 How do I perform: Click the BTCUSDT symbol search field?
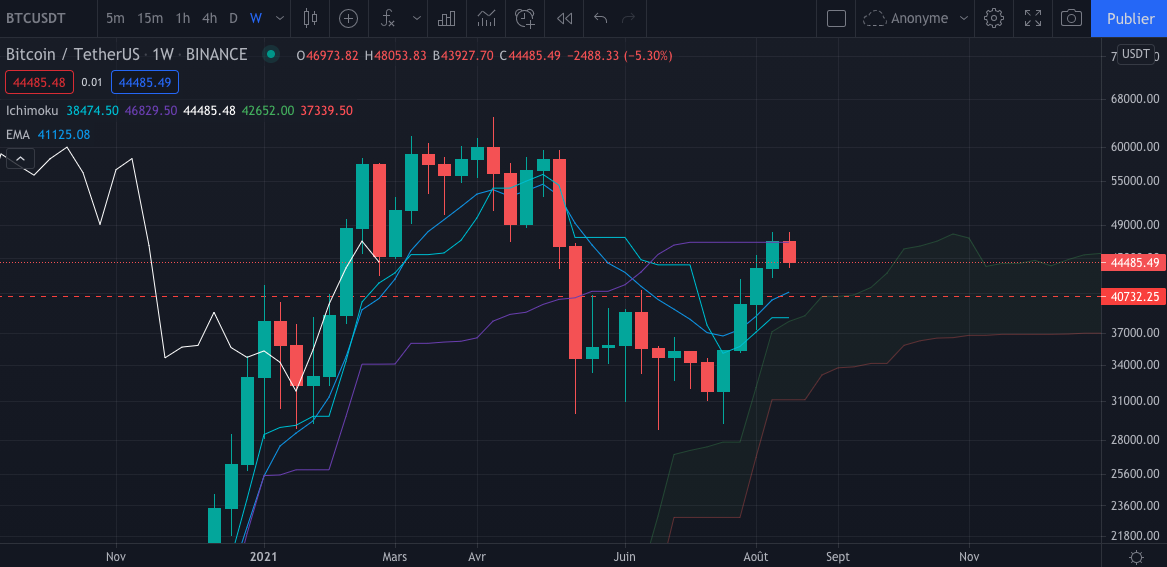(42, 18)
